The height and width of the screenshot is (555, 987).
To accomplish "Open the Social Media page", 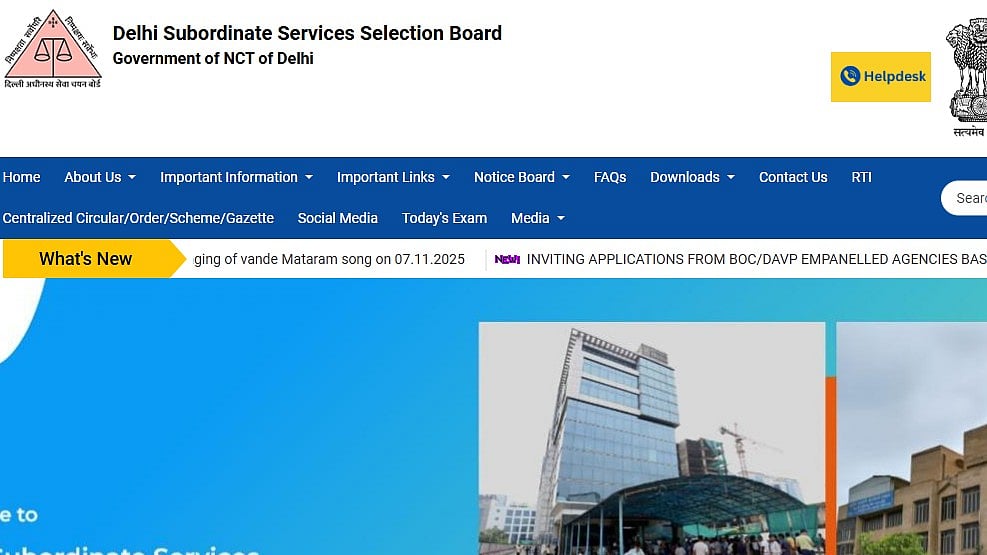I will (x=337, y=218).
